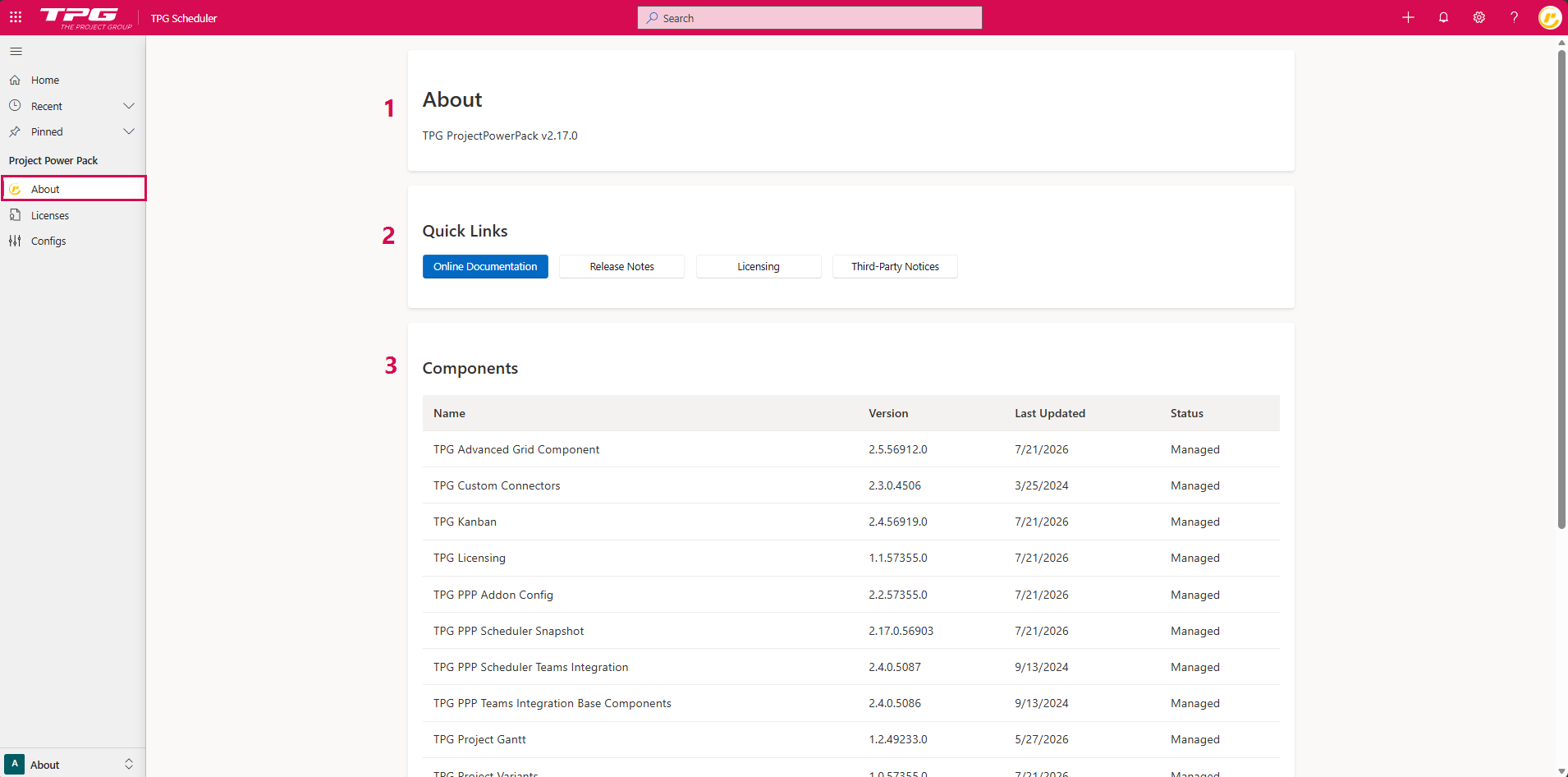
Task: Click the Pinned pin icon
Action: click(15, 131)
